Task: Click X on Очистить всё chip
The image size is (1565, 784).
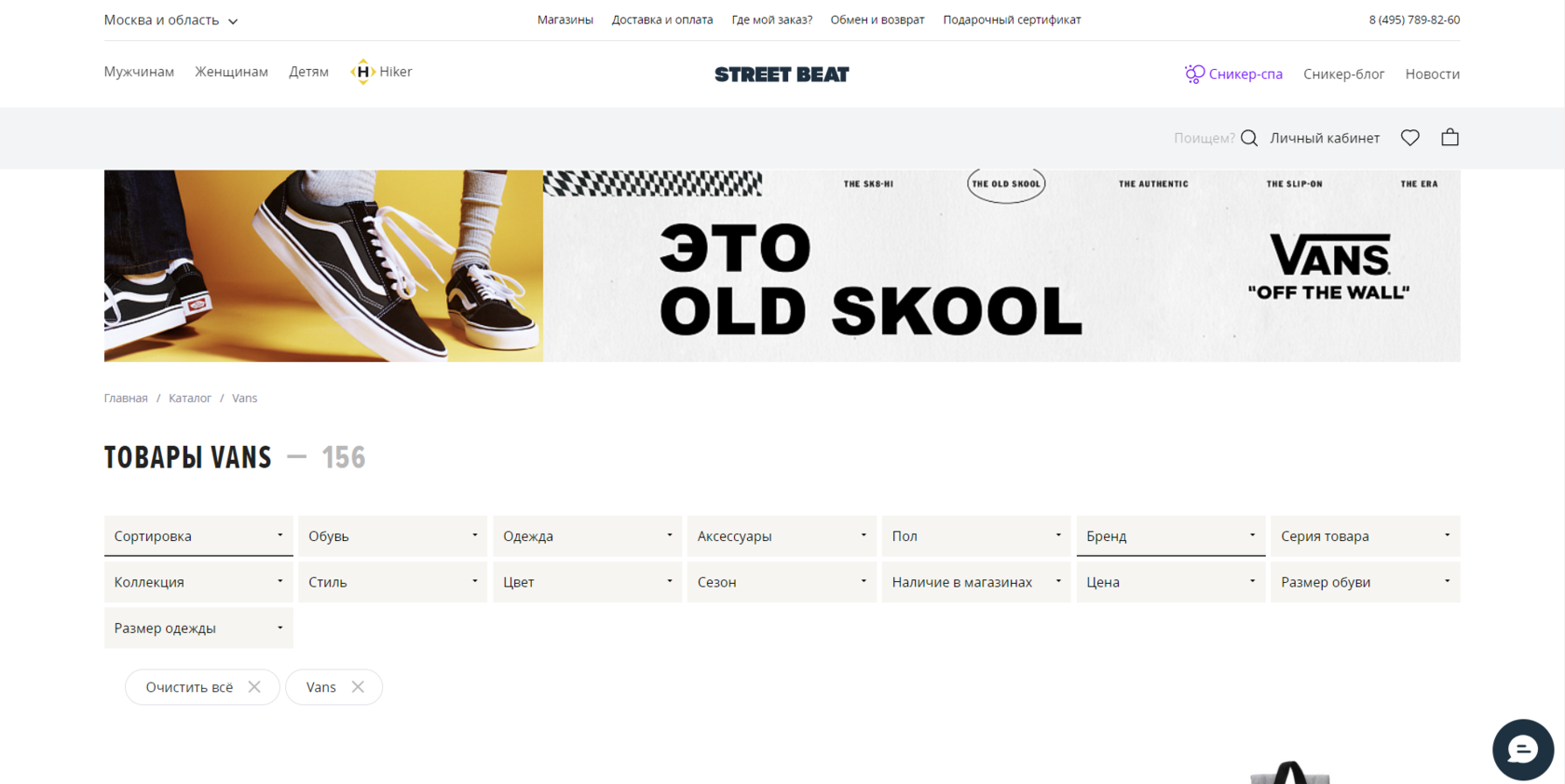Action: click(254, 687)
